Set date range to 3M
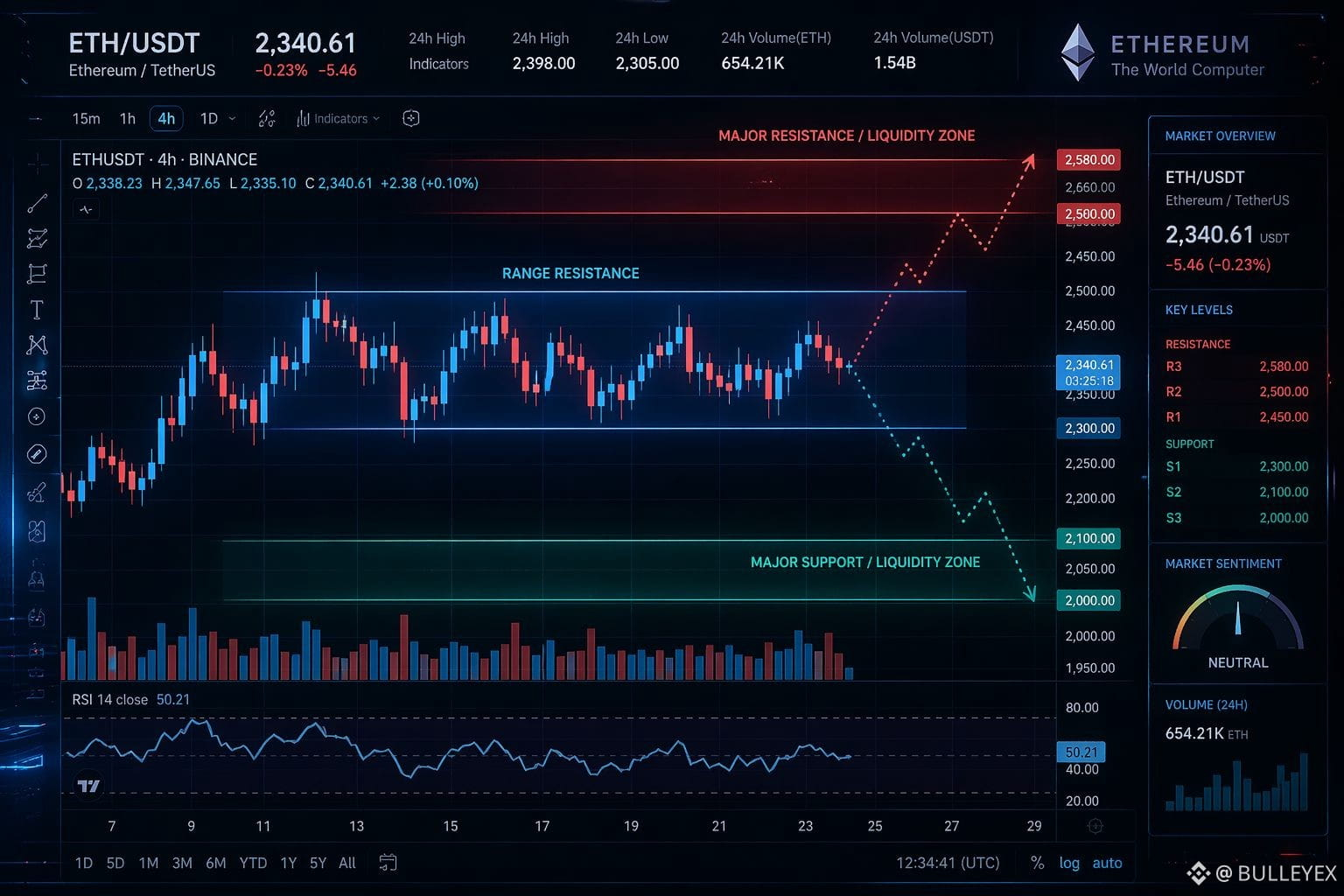The width and height of the screenshot is (1344, 896). [182, 863]
